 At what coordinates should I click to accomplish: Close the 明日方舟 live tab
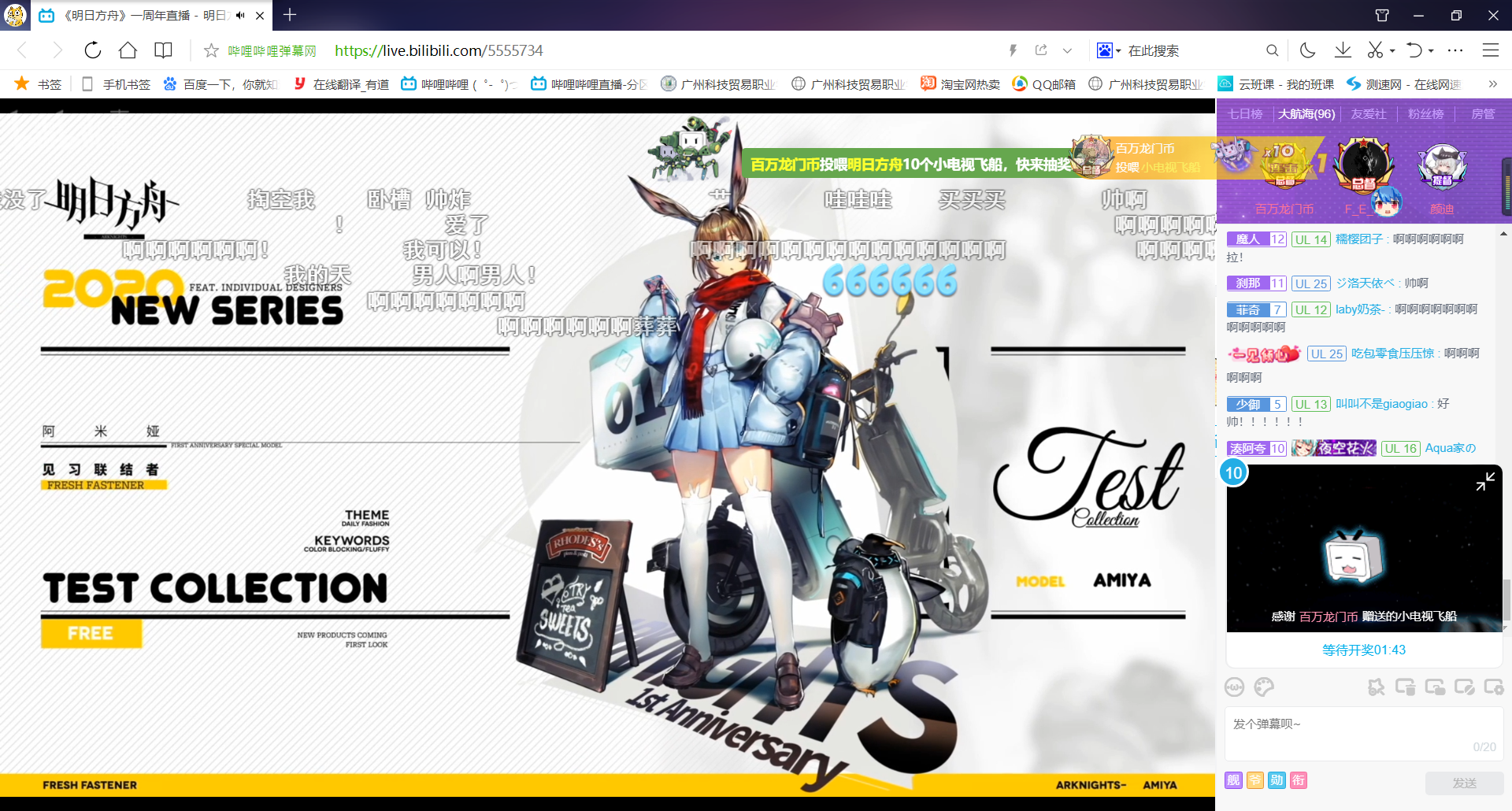260,15
